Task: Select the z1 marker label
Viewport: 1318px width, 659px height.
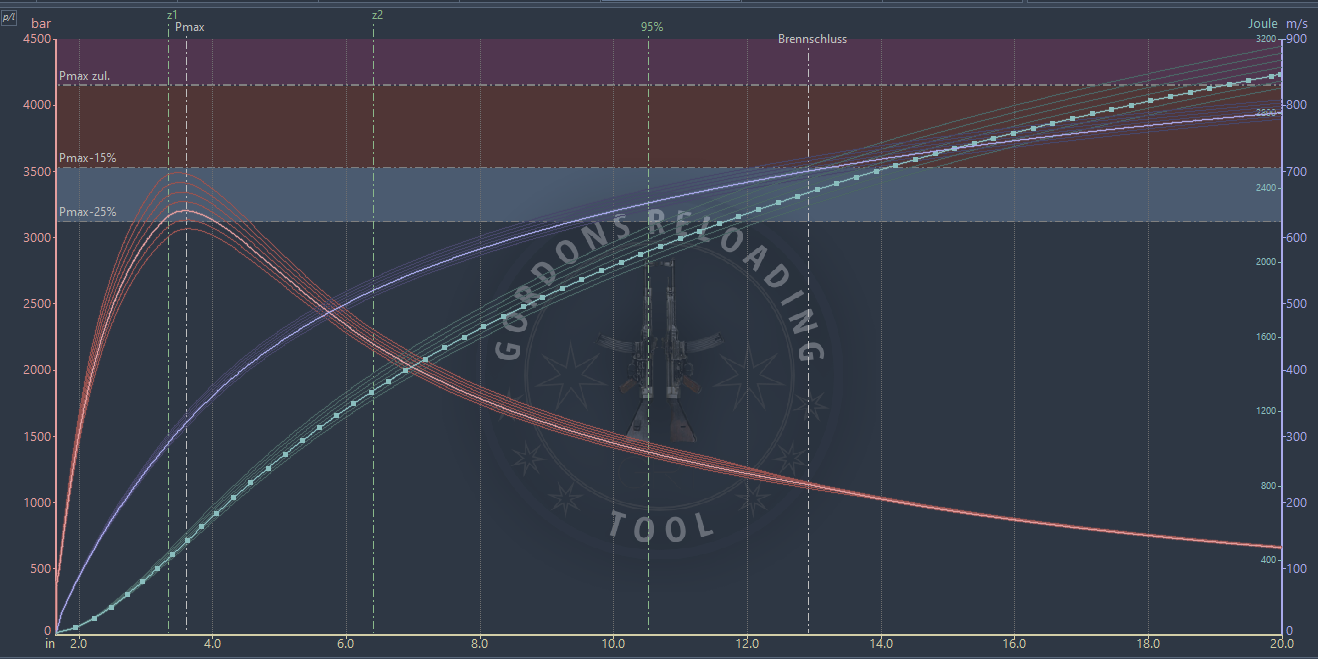Action: pos(172,15)
